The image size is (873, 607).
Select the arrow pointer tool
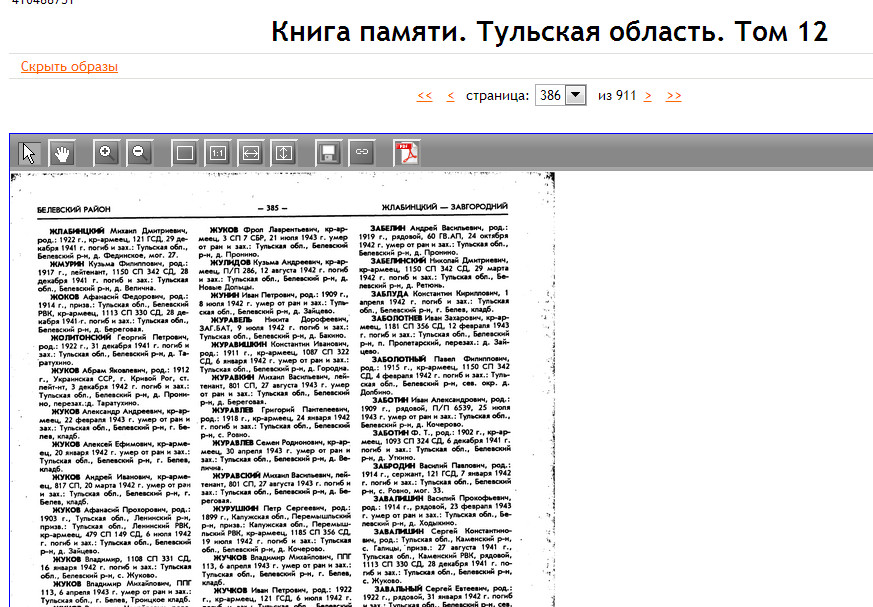(29, 153)
